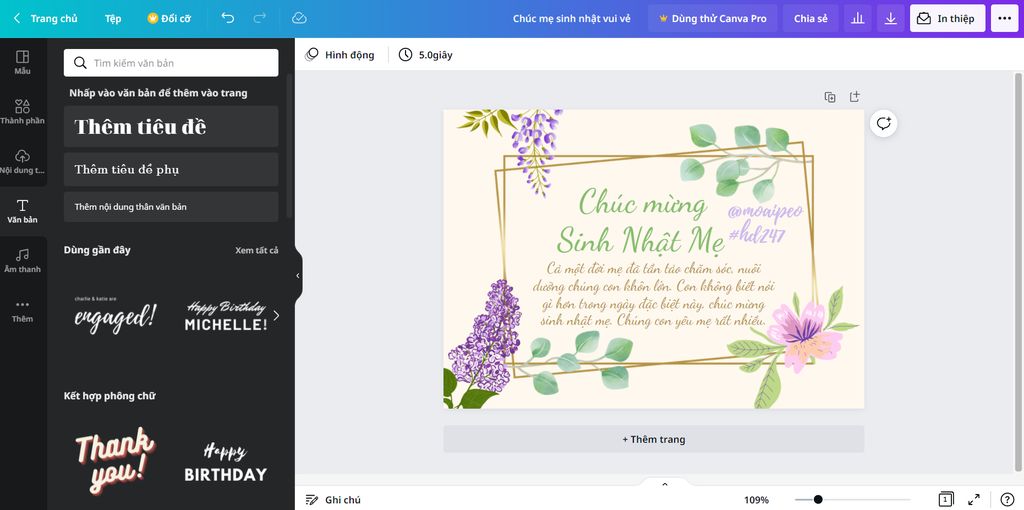Add a comment on the design
Viewport: 1024px width, 510px height.
coord(884,123)
